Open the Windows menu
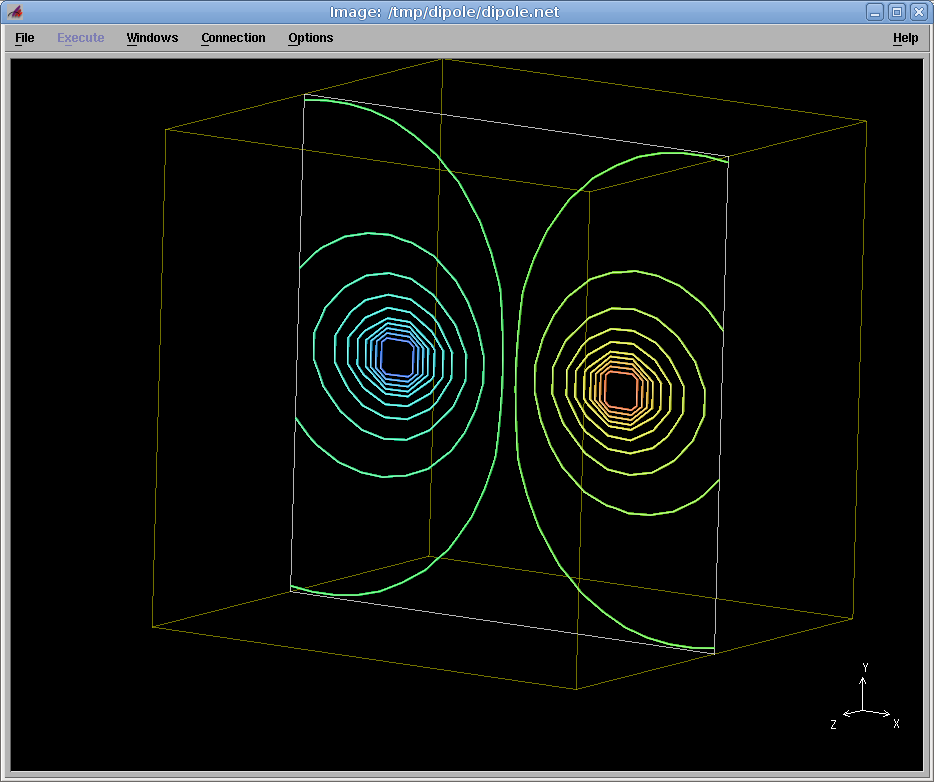 (x=152, y=38)
